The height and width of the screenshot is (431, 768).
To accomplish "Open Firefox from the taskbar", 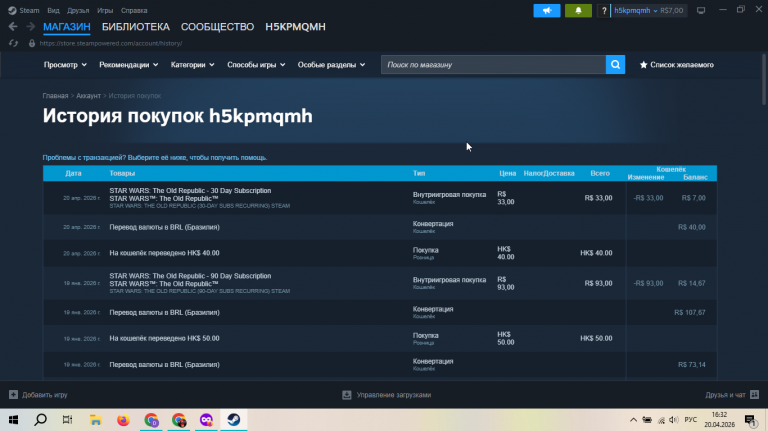I will (x=123, y=420).
